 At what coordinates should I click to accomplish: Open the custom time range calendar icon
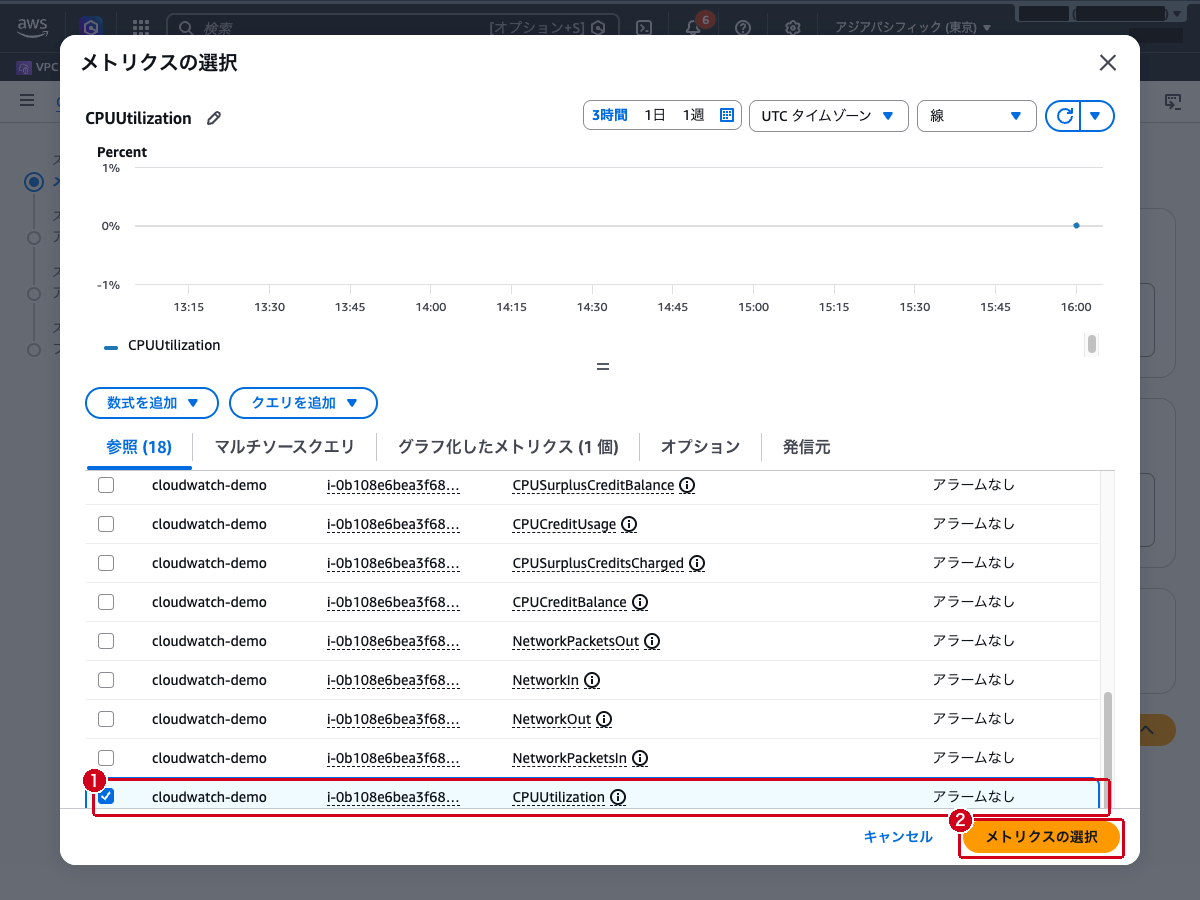pyautogui.click(x=727, y=115)
